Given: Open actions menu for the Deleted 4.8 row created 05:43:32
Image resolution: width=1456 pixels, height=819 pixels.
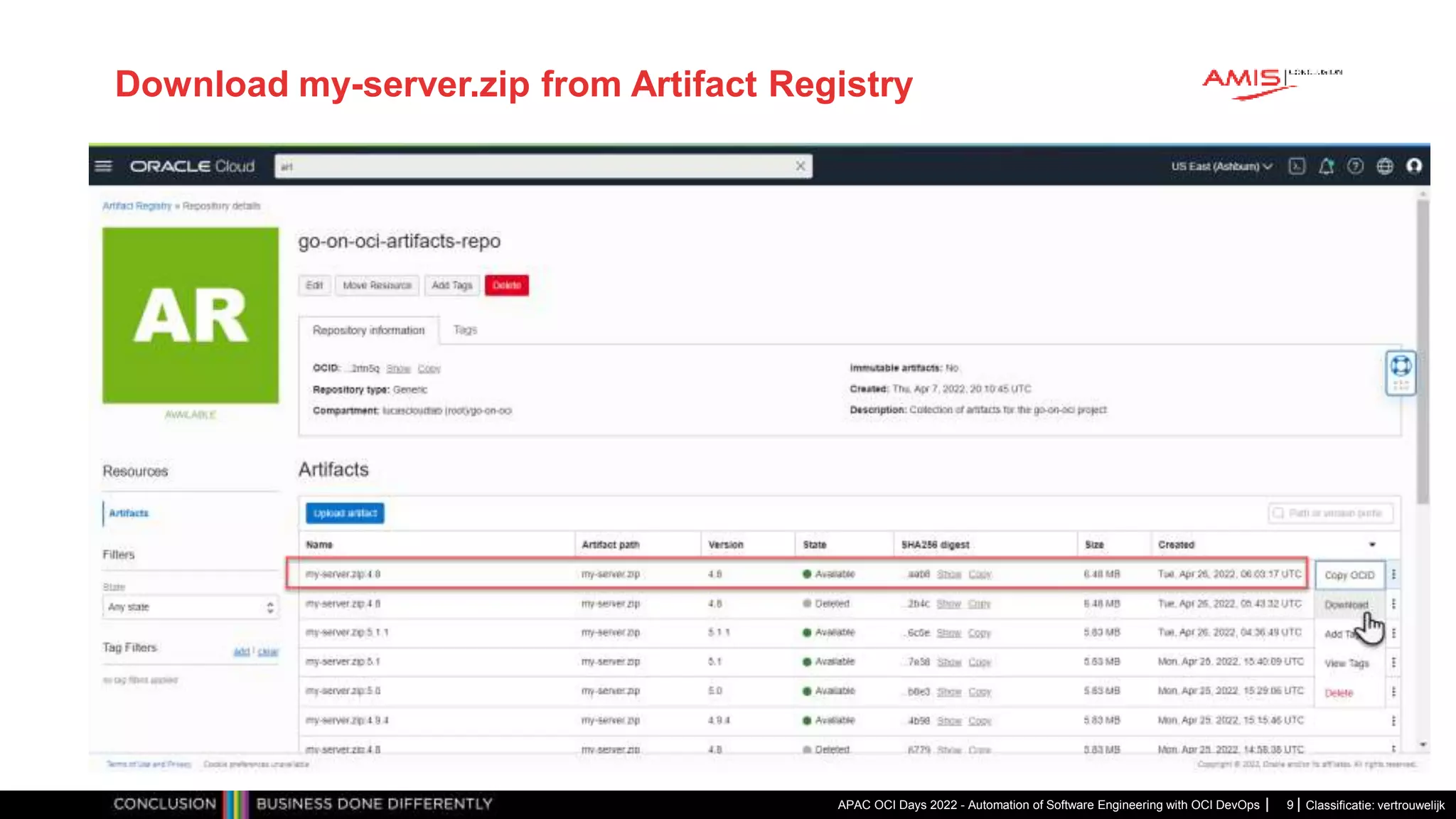Looking at the screenshot, I should [x=1393, y=604].
